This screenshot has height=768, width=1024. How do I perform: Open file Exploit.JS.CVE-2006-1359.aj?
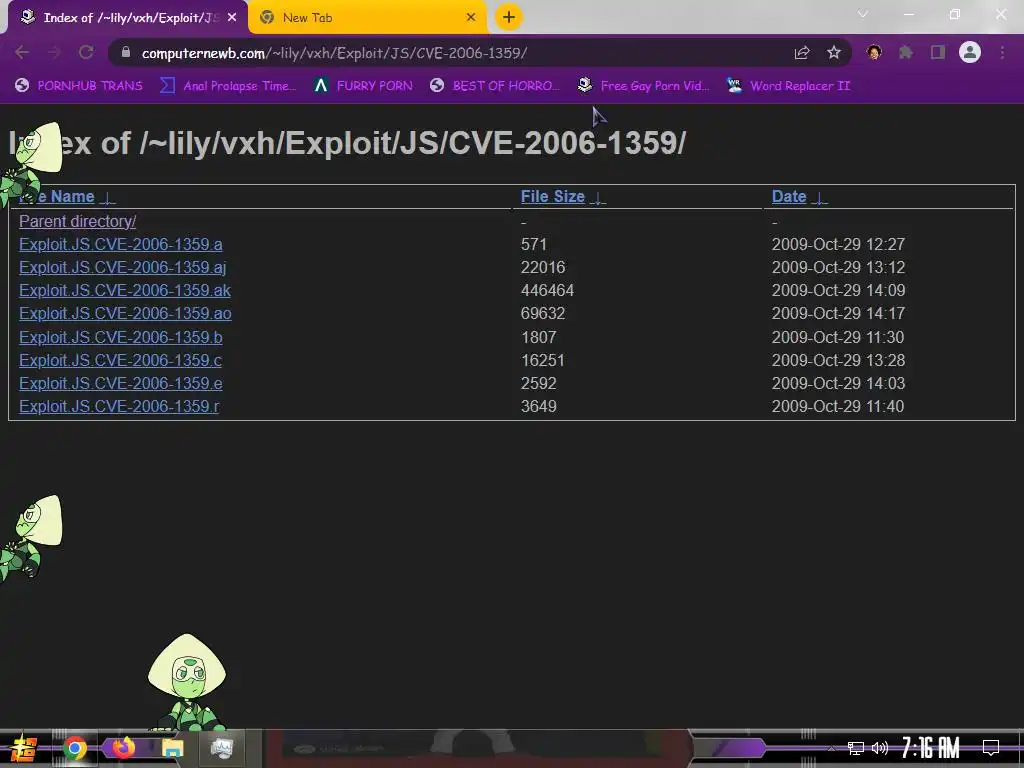pyautogui.click(x=123, y=267)
